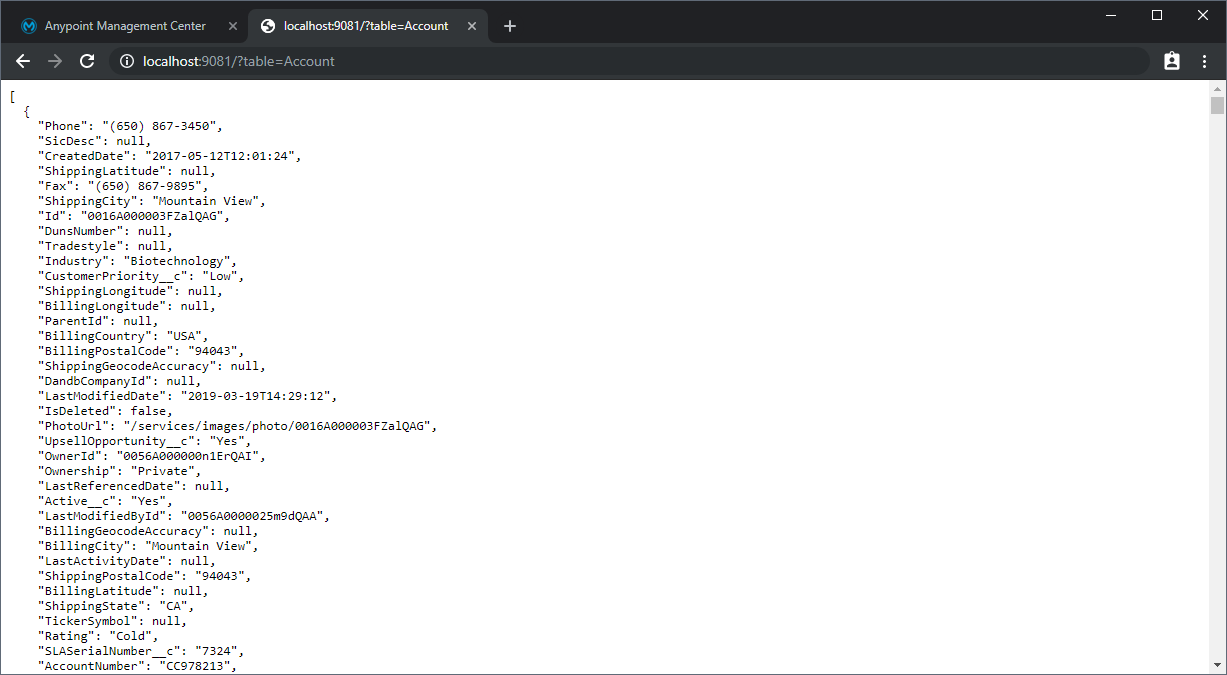The width and height of the screenshot is (1227, 675).
Task: Open a new browser tab
Action: (510, 26)
